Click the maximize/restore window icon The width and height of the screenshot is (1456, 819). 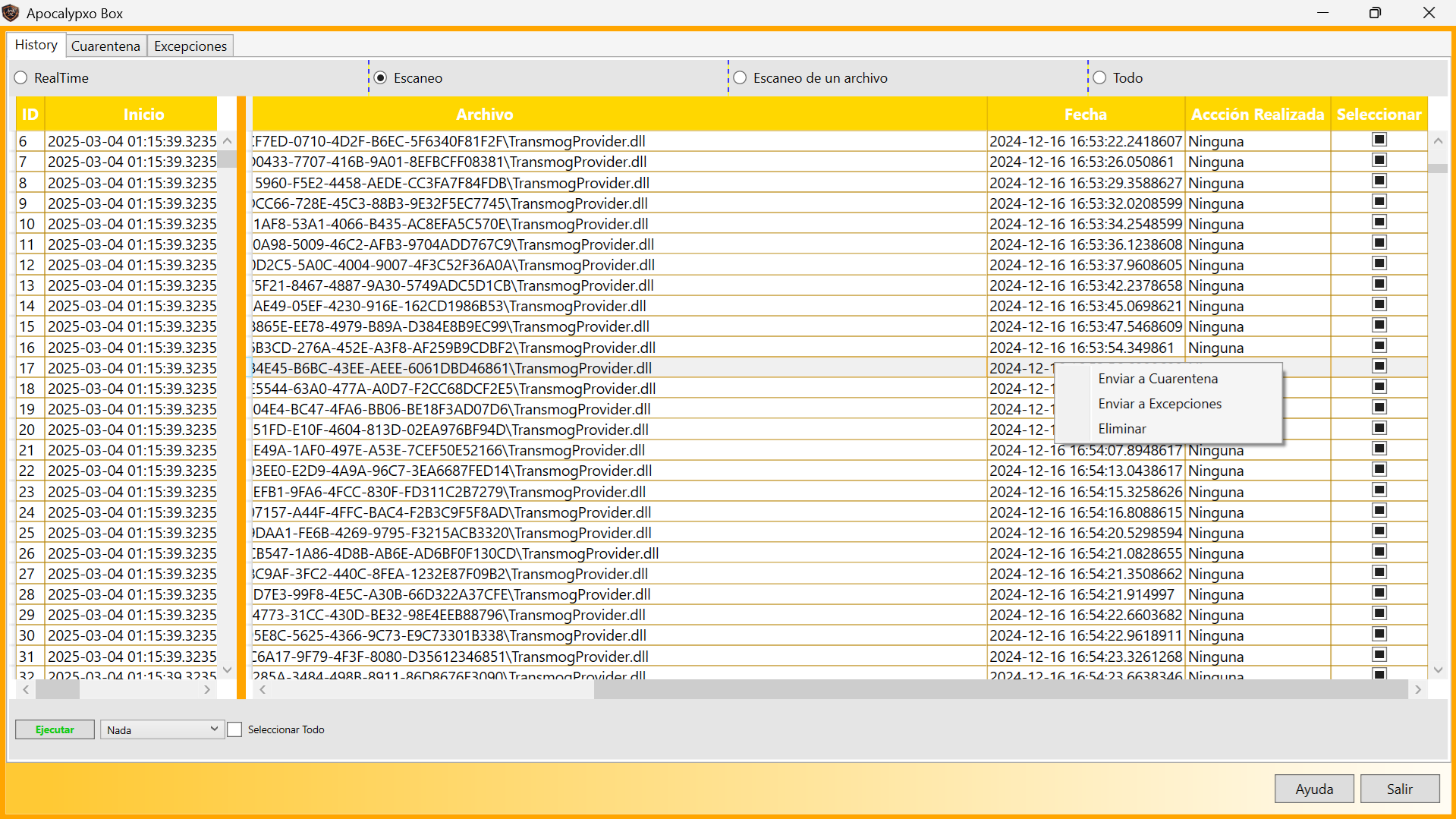pyautogui.click(x=1375, y=13)
